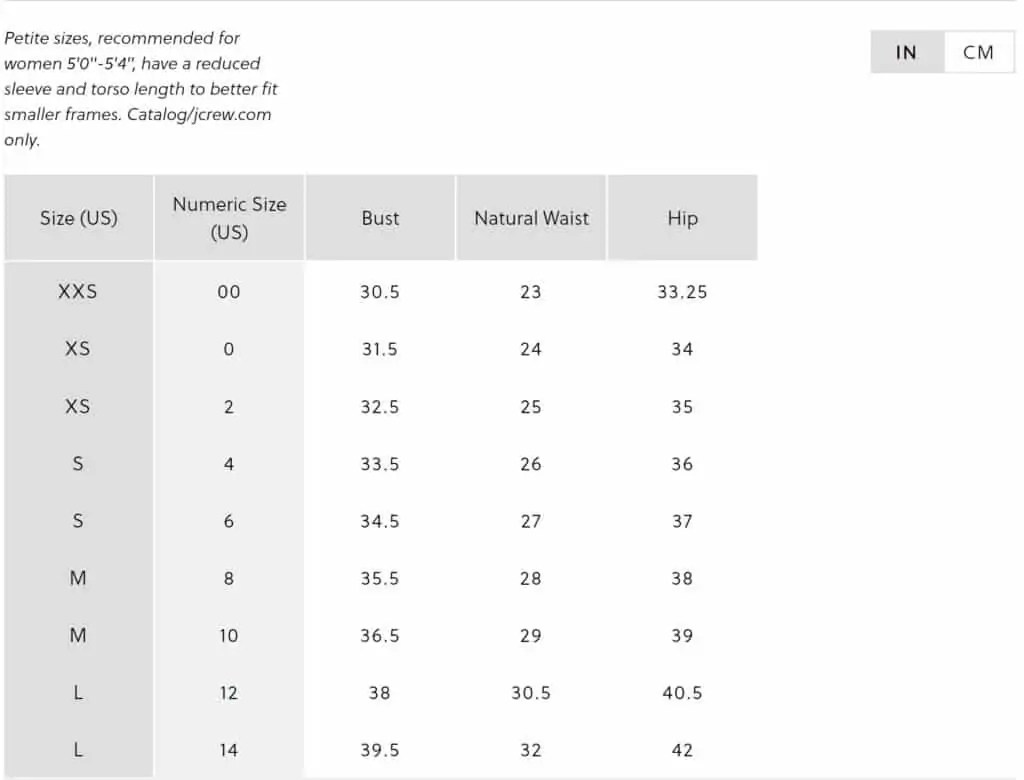Click natural waist value 30.5
The width and height of the screenshot is (1024, 780).
530,693
